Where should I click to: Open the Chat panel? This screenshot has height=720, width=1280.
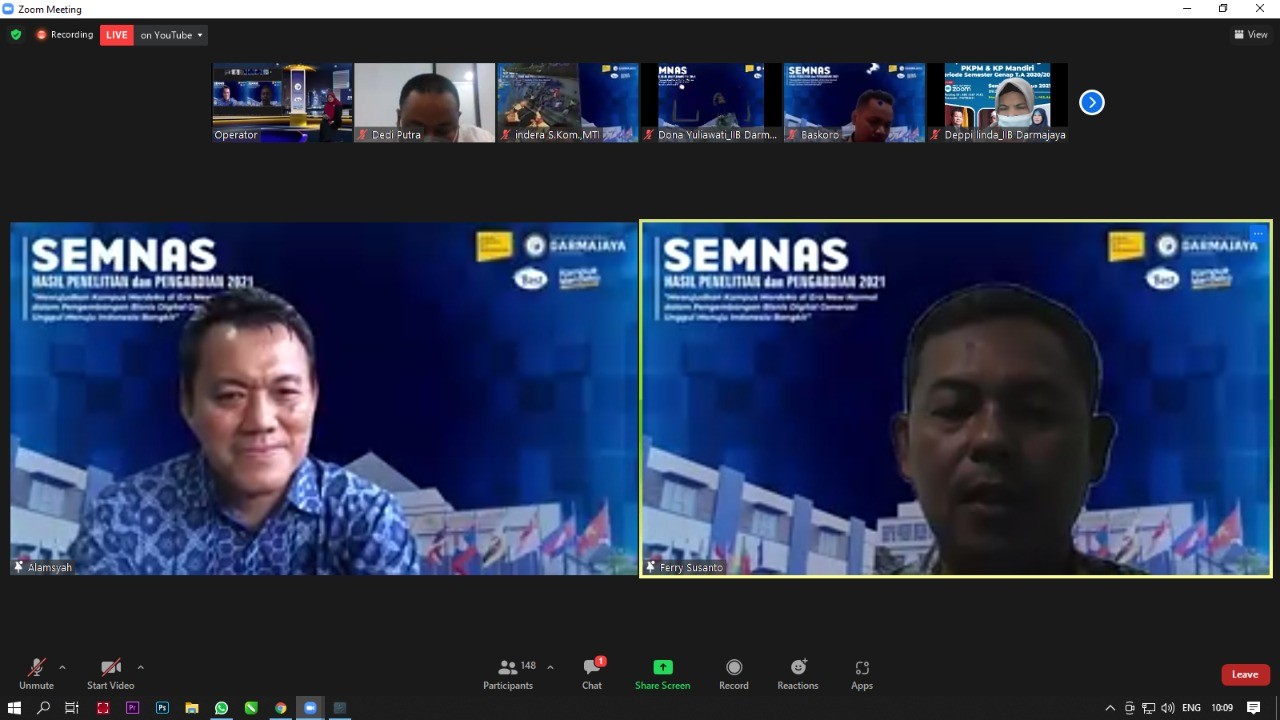click(592, 674)
